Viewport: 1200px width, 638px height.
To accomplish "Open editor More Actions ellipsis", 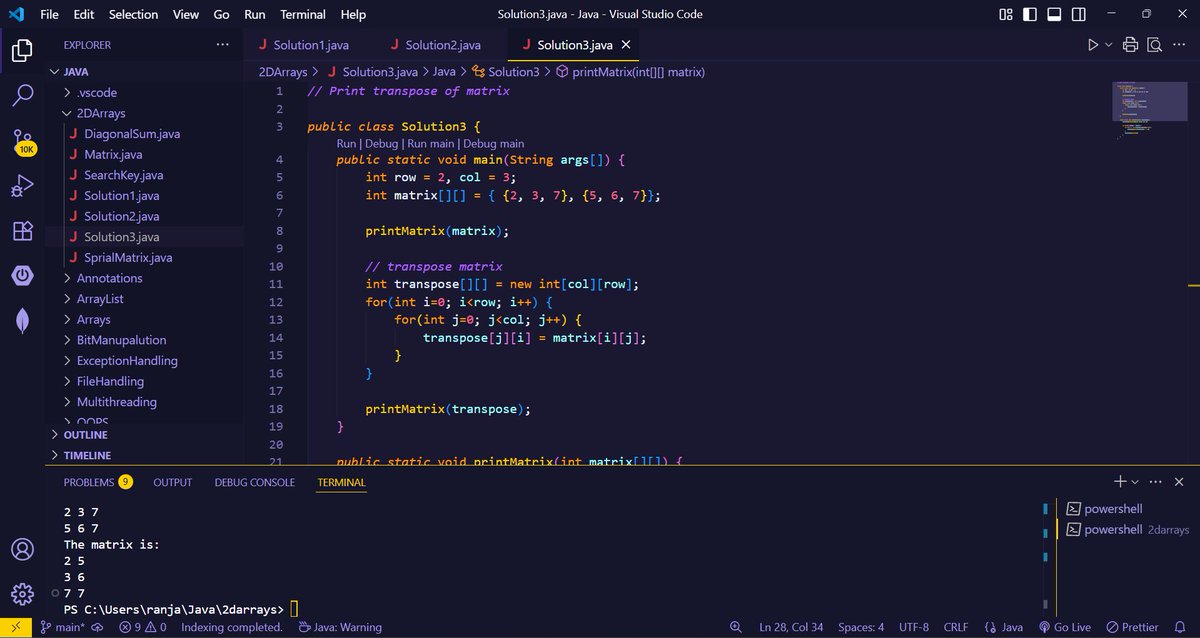I will (x=1177, y=45).
